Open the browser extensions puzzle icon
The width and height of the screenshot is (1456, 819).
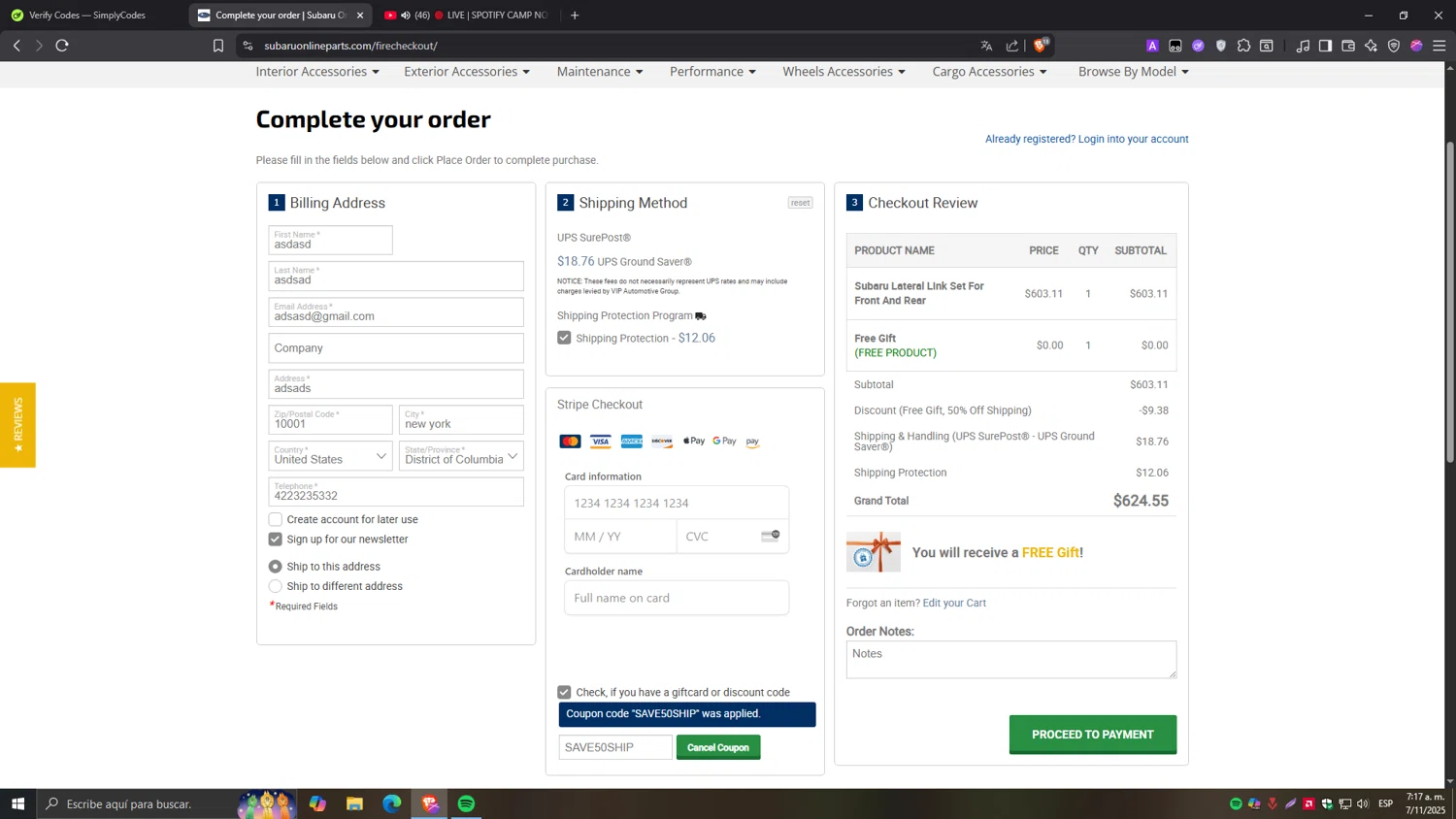(x=1243, y=46)
